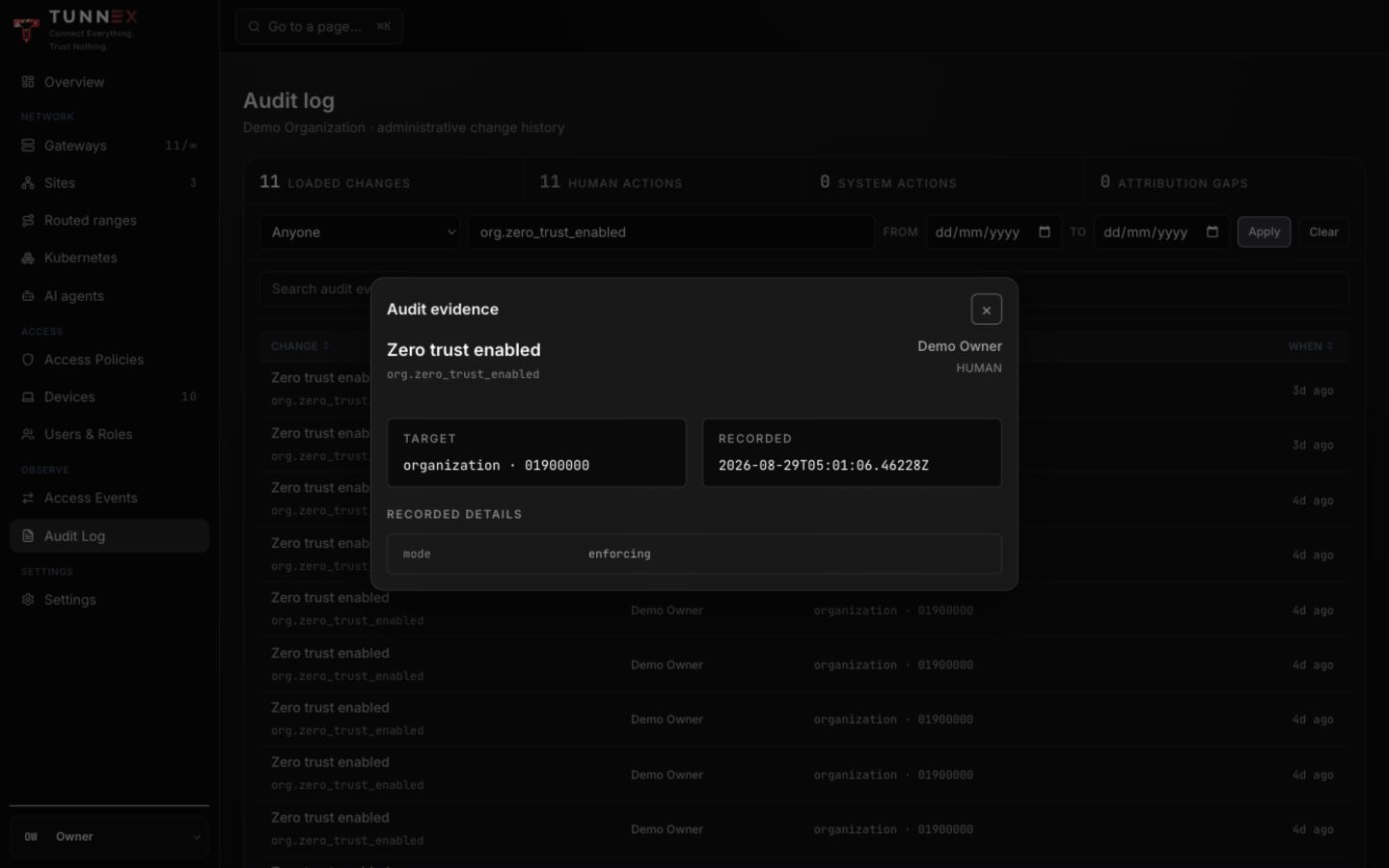
Task: Open Access Policies
Action: [109, 360]
